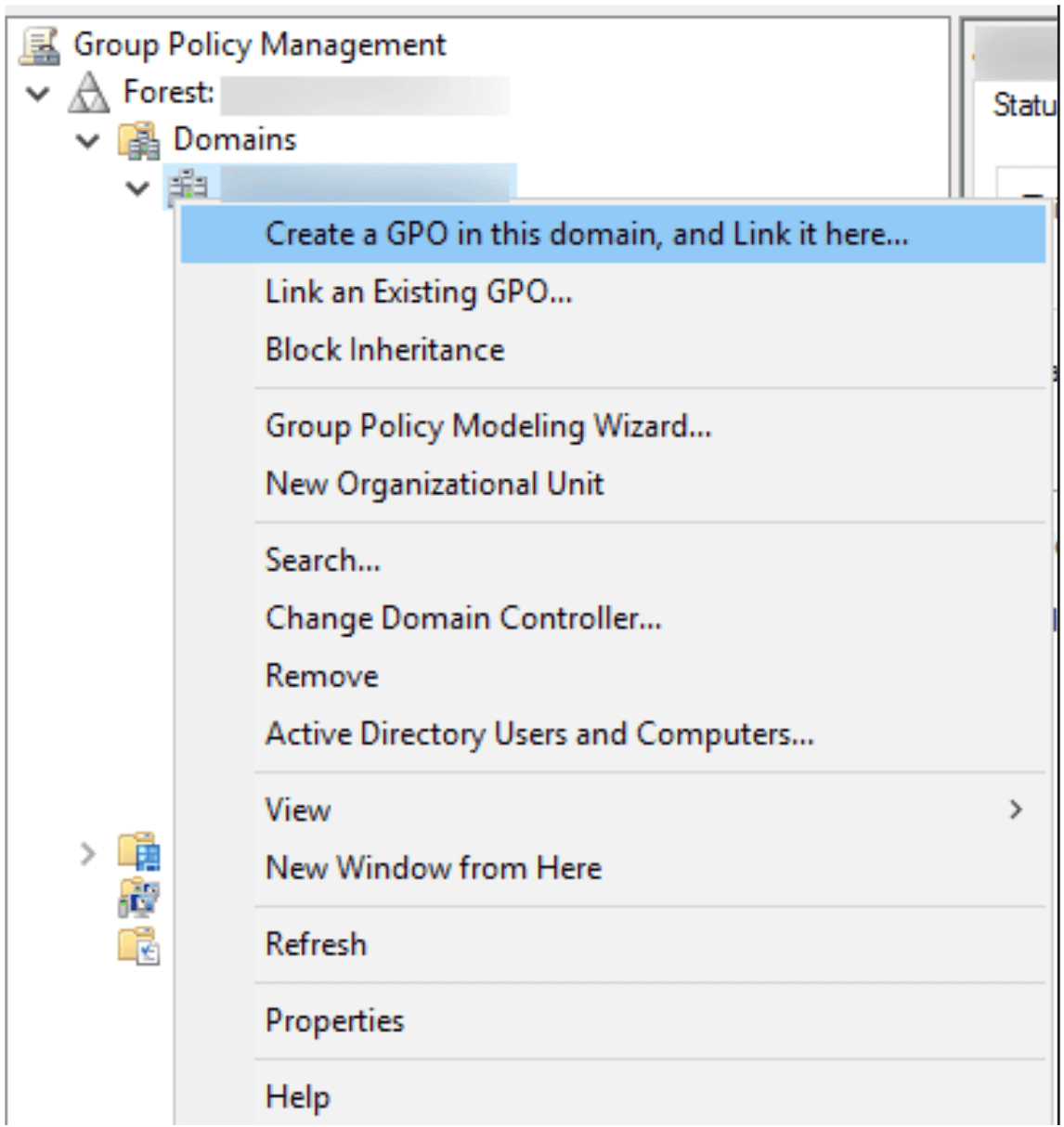Select the highlighted domain node icon
The image size is (1064, 1127).
[188, 187]
